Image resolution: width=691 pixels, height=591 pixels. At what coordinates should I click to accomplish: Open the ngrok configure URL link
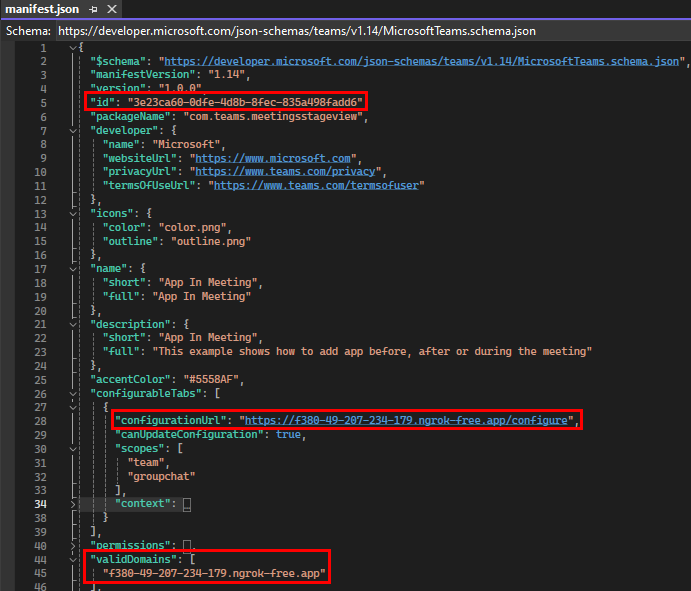406,420
